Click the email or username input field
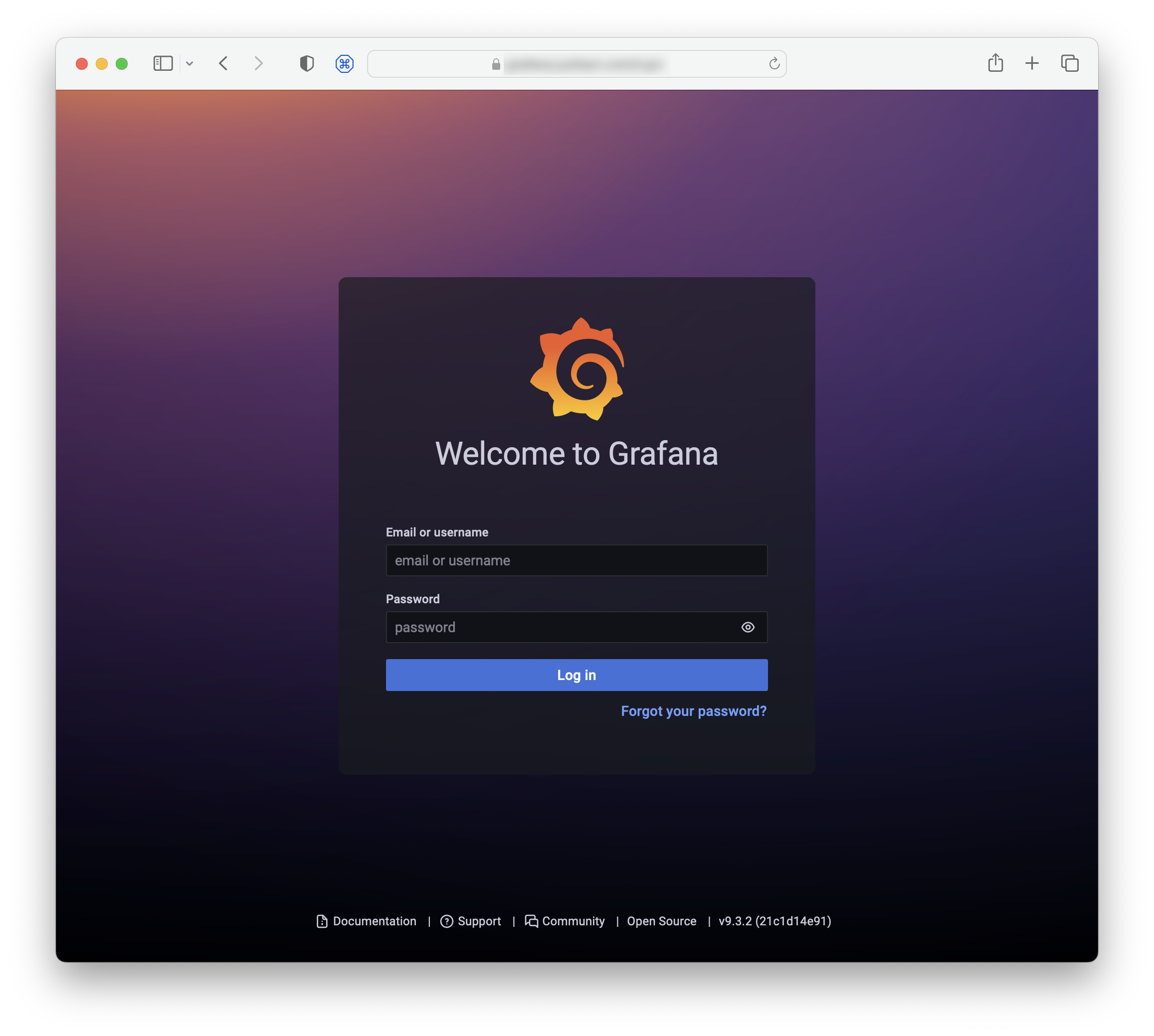Image resolution: width=1154 pixels, height=1036 pixels. pyautogui.click(x=576, y=560)
